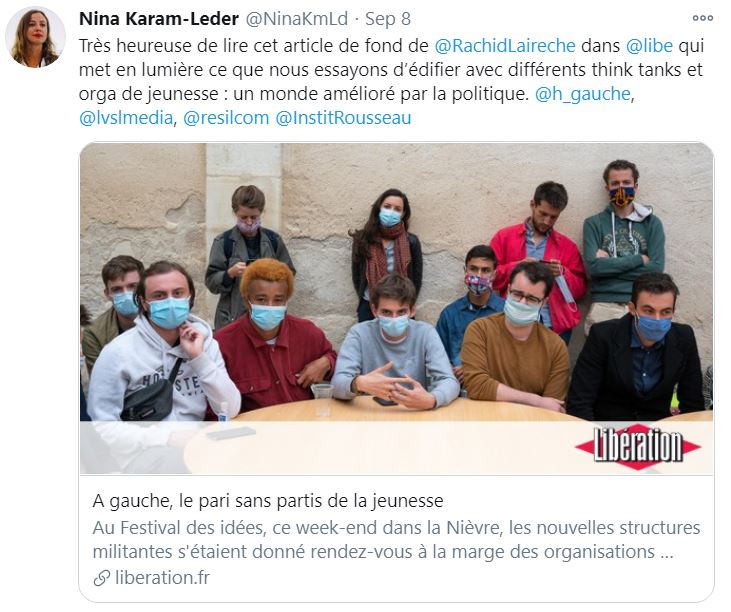The width and height of the screenshot is (731, 612).
Task: Visit the @libe mention
Action: pos(649,46)
